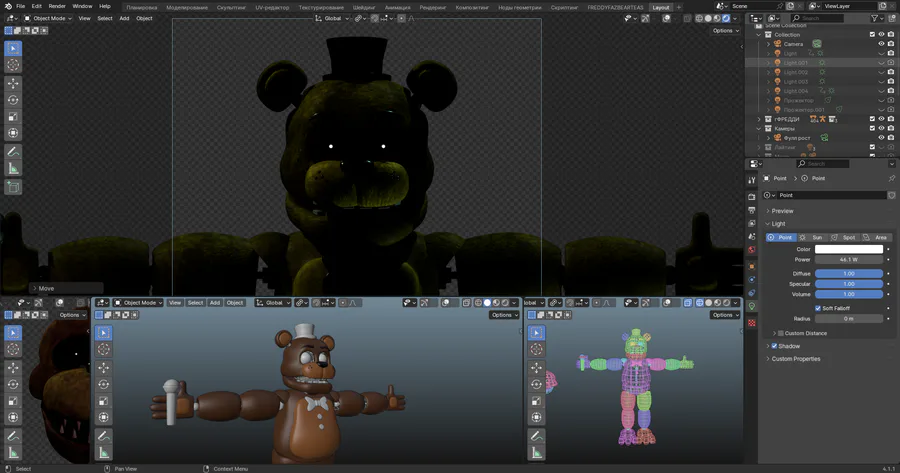
Task: Select Move tool in the middle bottom viewport
Action: (x=104, y=367)
